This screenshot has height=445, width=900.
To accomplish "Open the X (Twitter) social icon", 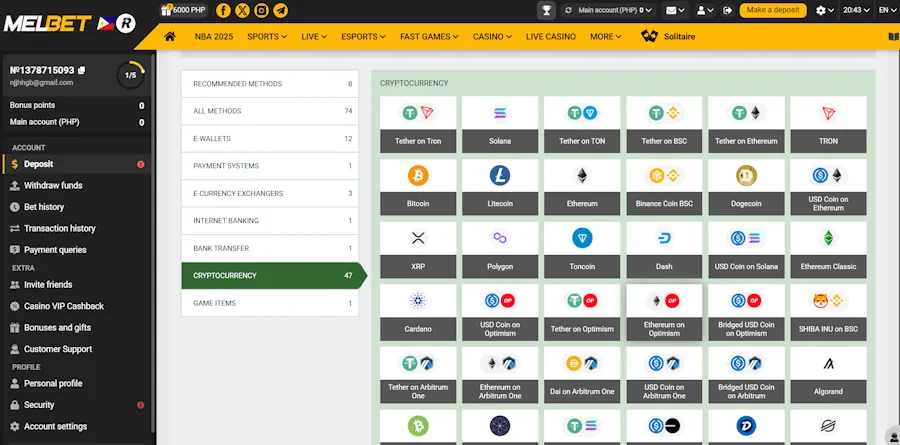I will (x=242, y=10).
